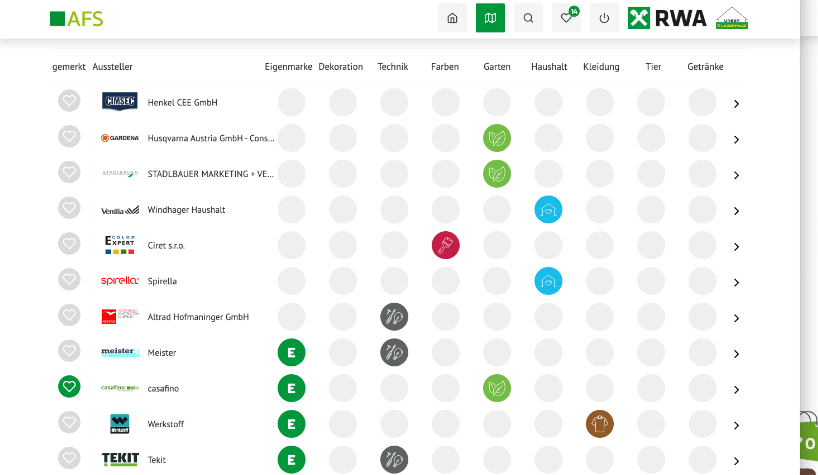Click the Unser Lagerhaus logo

[731, 18]
